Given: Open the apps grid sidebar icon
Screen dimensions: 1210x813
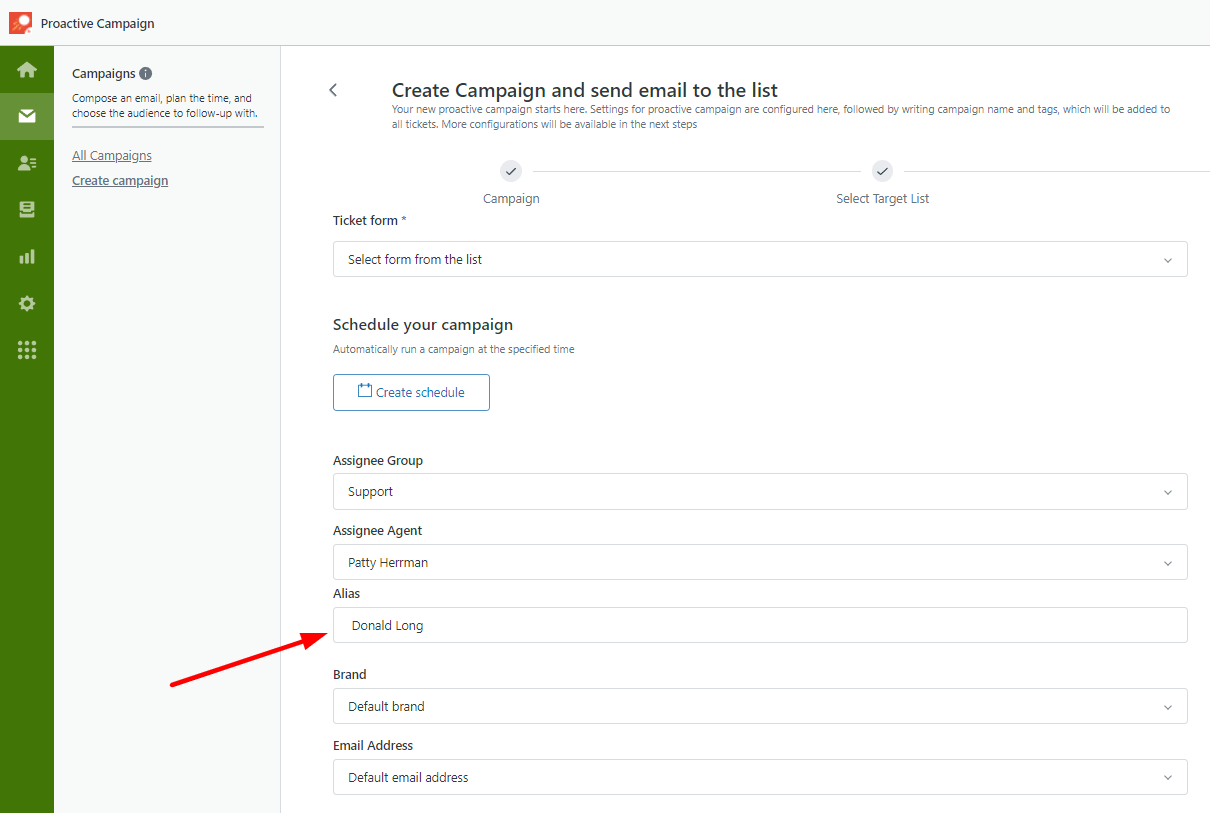Looking at the screenshot, I should click(27, 350).
